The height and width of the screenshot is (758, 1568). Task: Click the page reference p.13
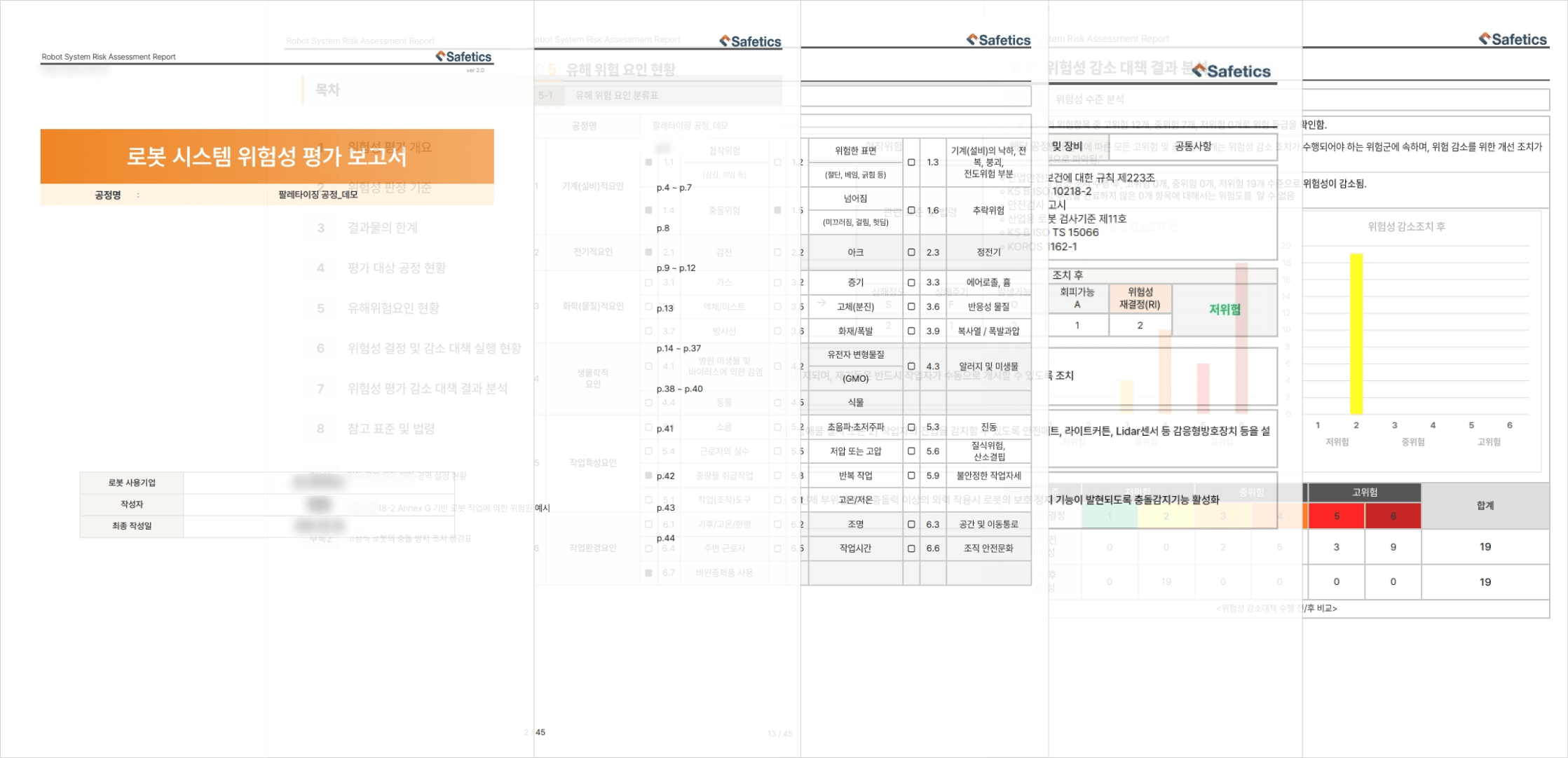pos(665,308)
